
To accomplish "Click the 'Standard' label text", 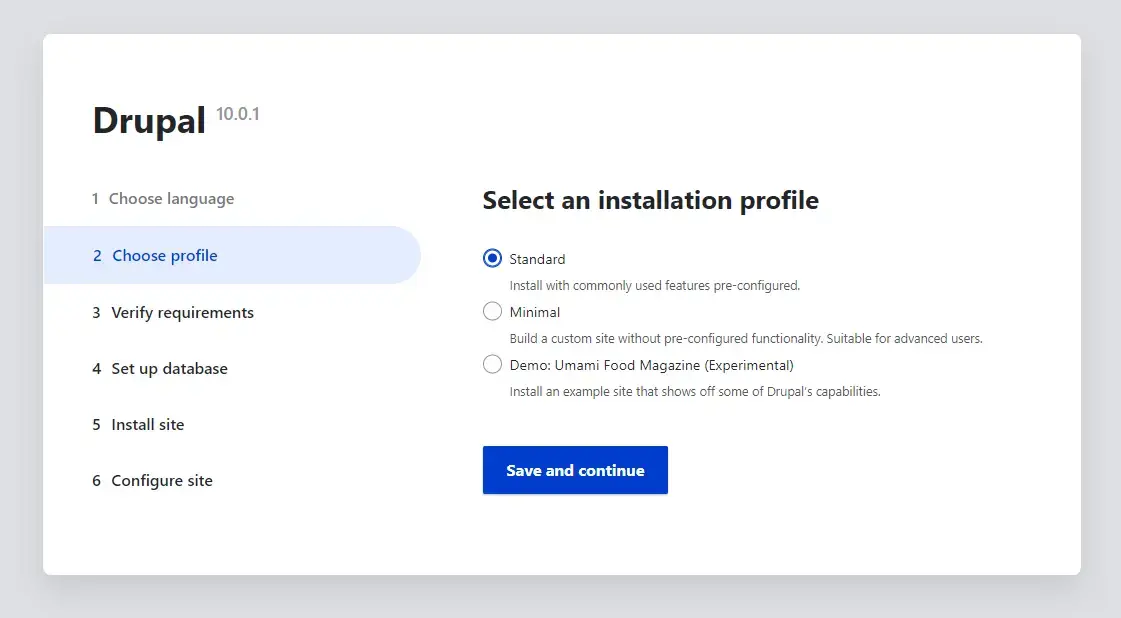I will click(x=537, y=259).
